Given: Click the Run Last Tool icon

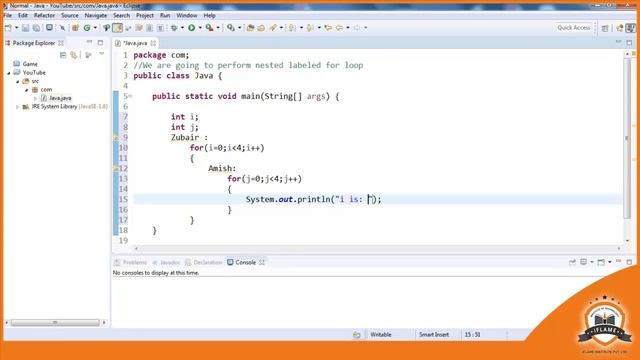Looking at the screenshot, I should pyautogui.click(x=209, y=28).
